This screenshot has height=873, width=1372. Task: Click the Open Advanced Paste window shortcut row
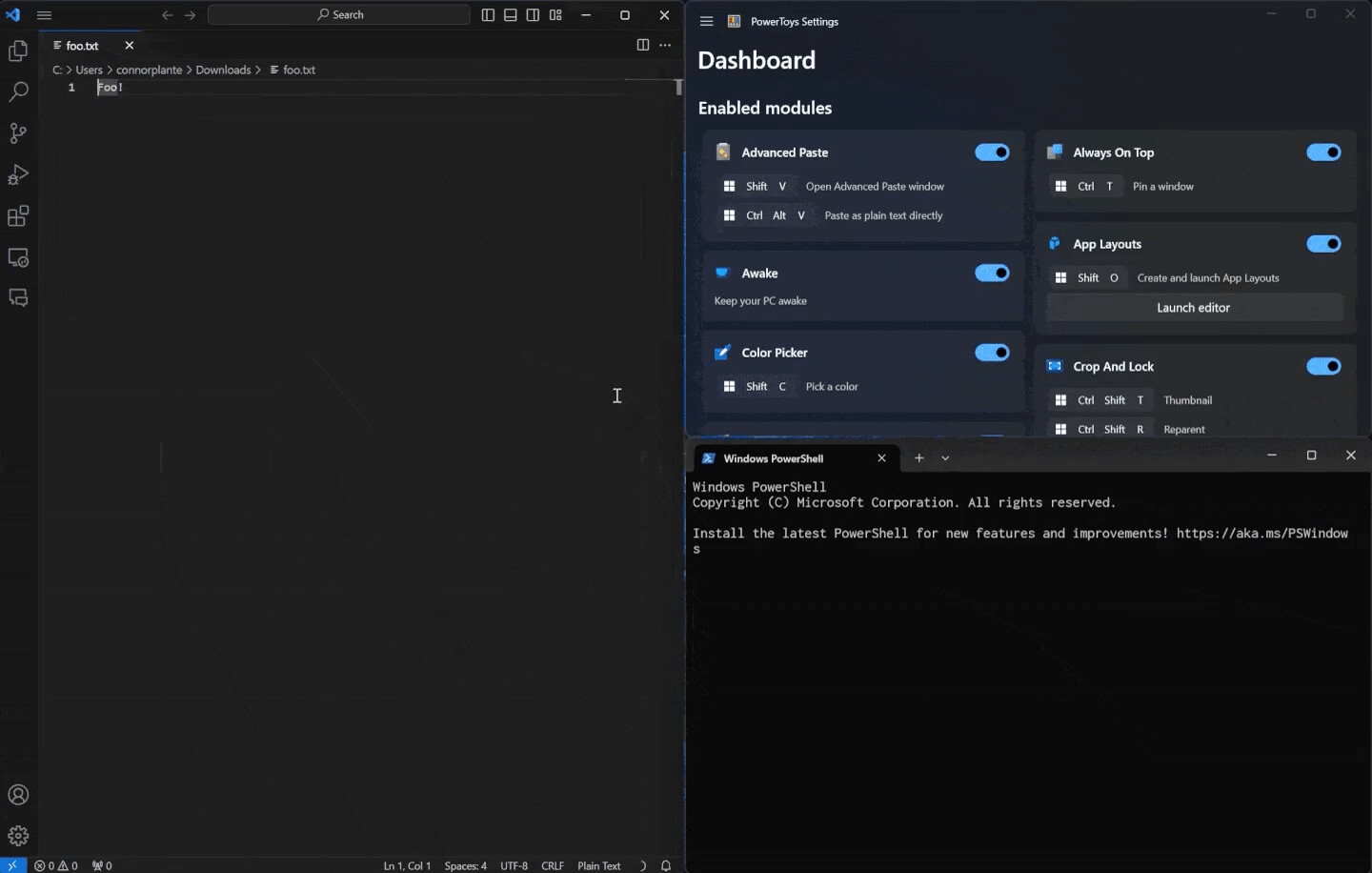(x=833, y=186)
